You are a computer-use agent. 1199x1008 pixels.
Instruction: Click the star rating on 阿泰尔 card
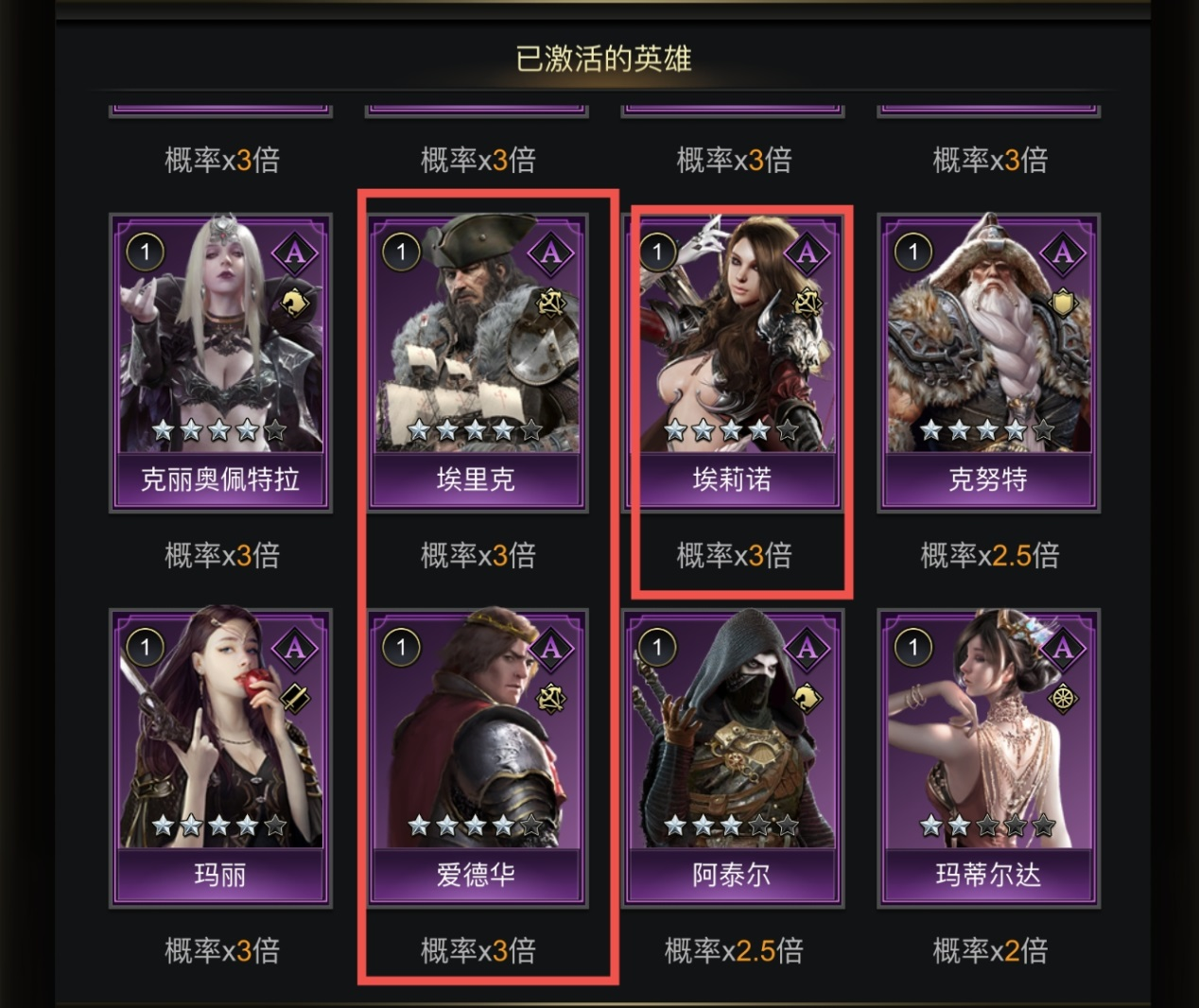tap(732, 826)
